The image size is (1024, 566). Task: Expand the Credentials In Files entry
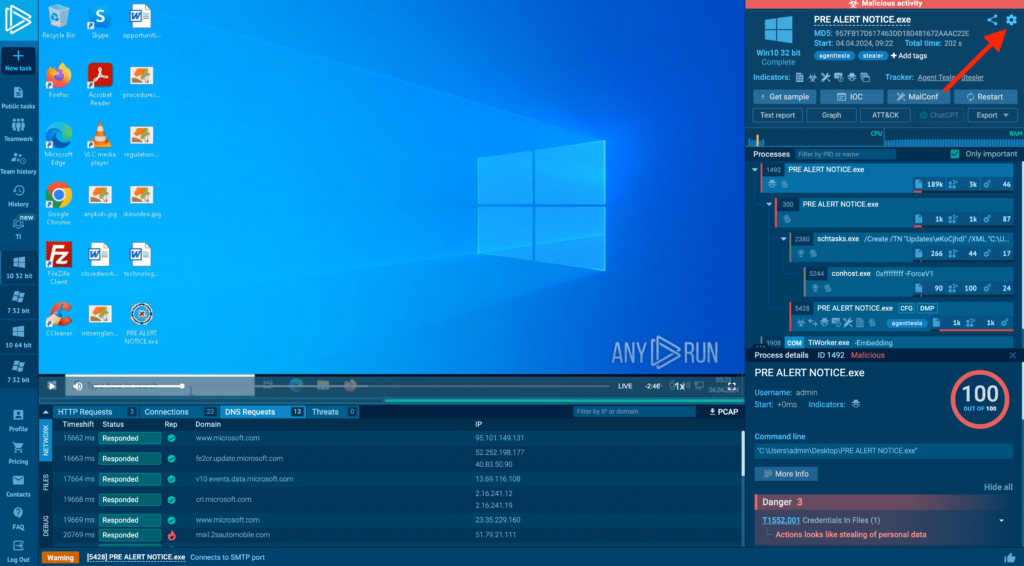tap(1001, 520)
